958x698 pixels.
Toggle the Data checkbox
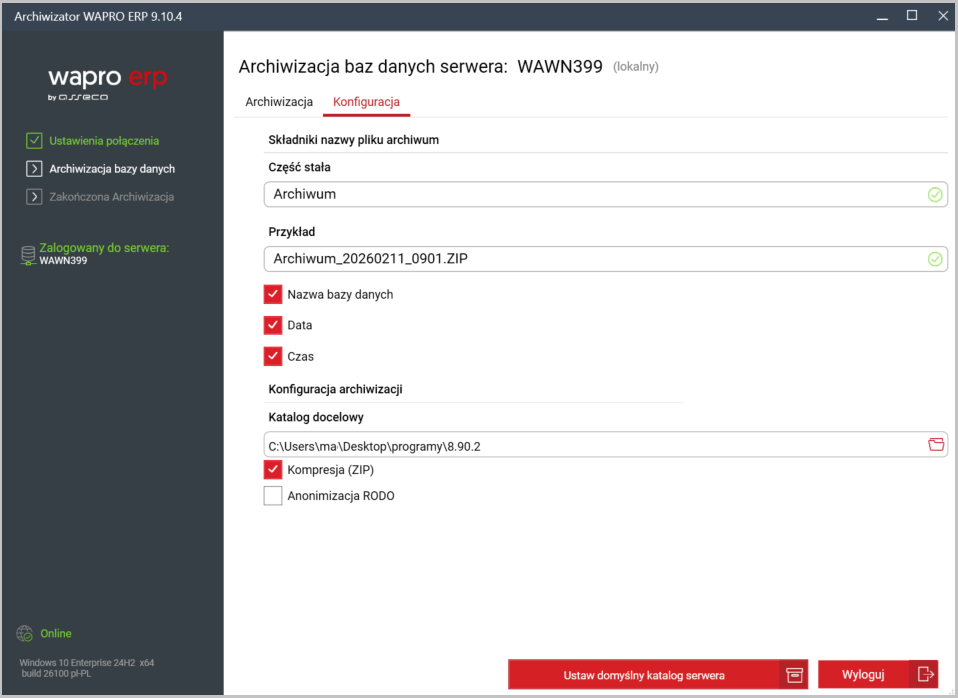coord(273,326)
